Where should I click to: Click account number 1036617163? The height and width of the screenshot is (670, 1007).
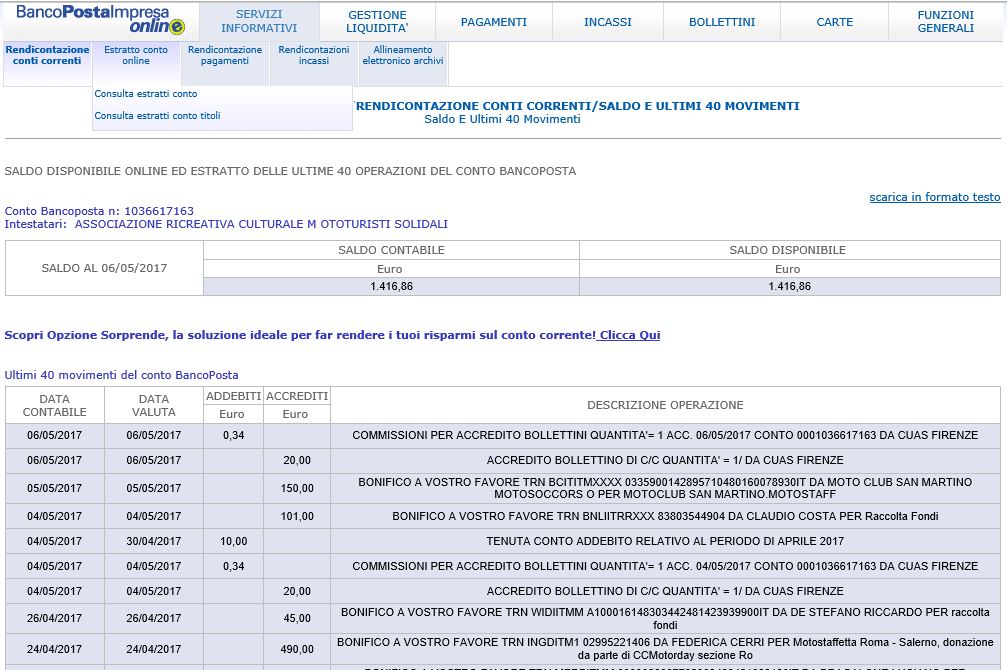[x=159, y=211]
